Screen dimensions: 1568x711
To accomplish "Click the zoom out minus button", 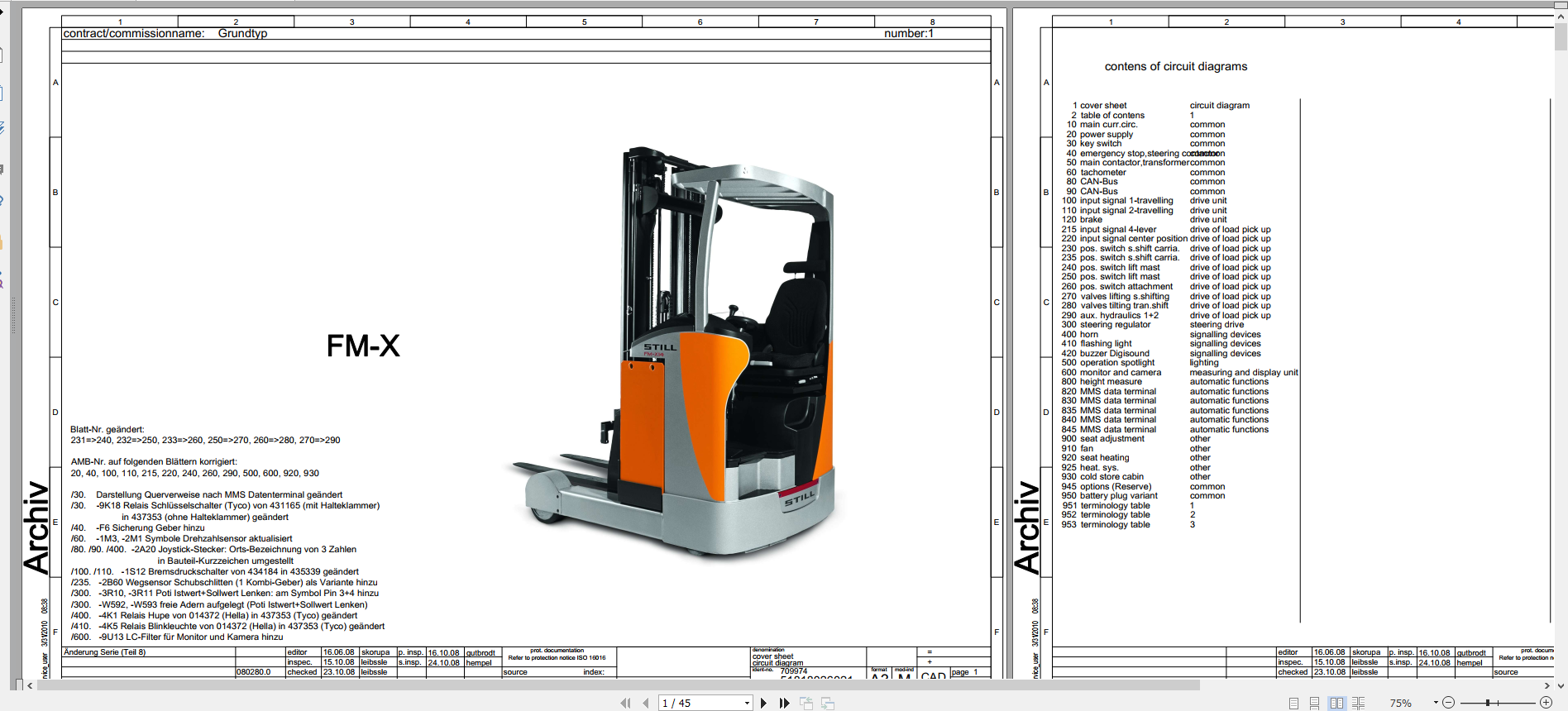I will [x=1448, y=703].
